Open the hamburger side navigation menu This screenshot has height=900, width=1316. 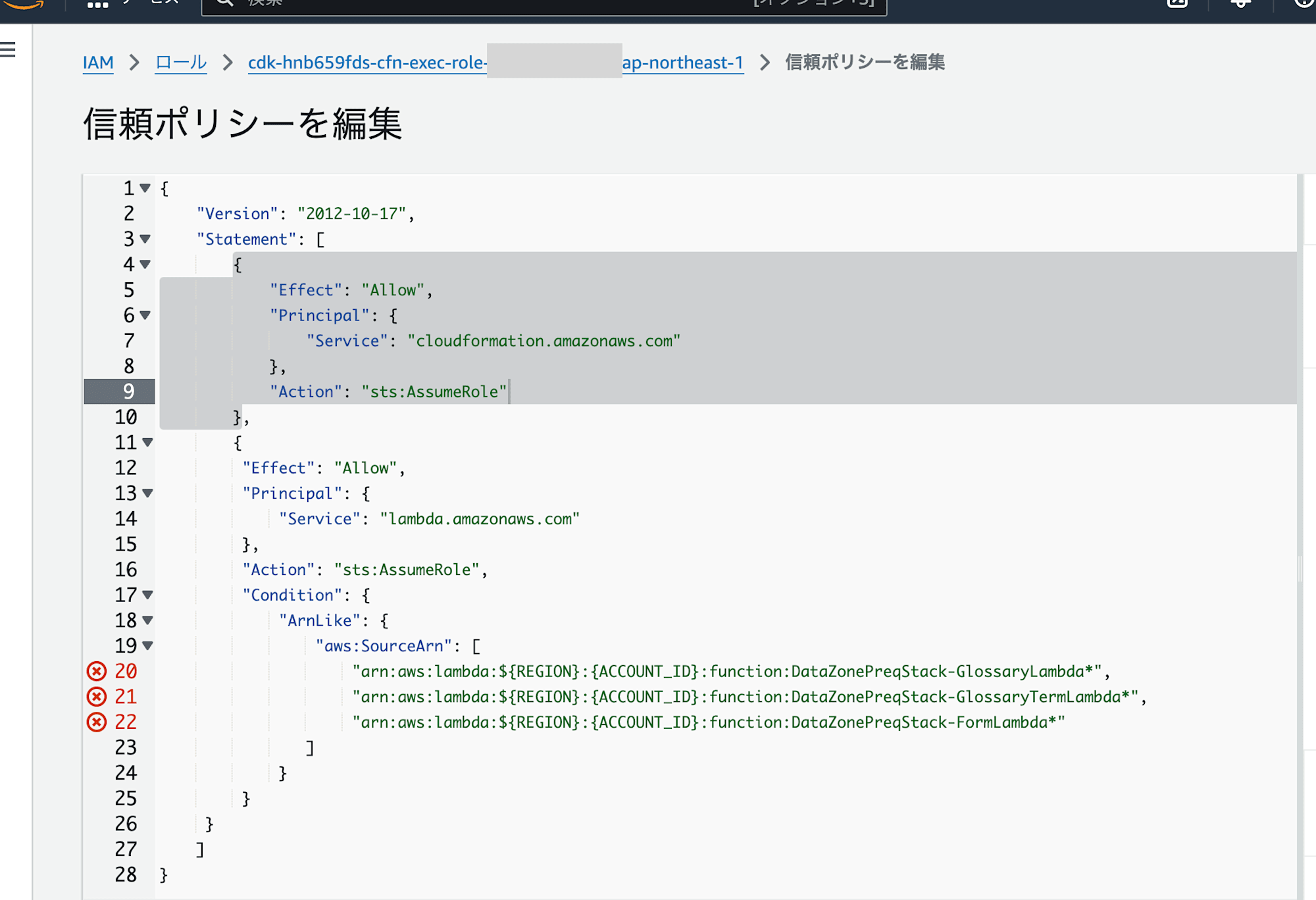click(x=7, y=49)
